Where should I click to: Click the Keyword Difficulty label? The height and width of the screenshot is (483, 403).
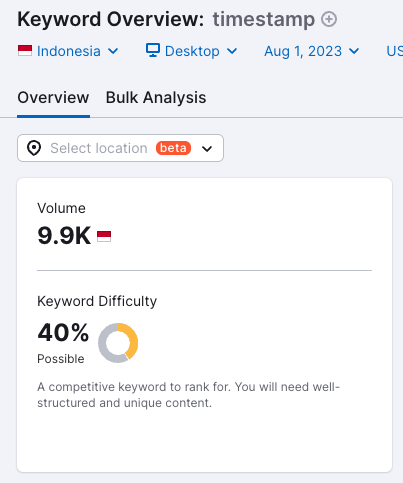pos(97,301)
